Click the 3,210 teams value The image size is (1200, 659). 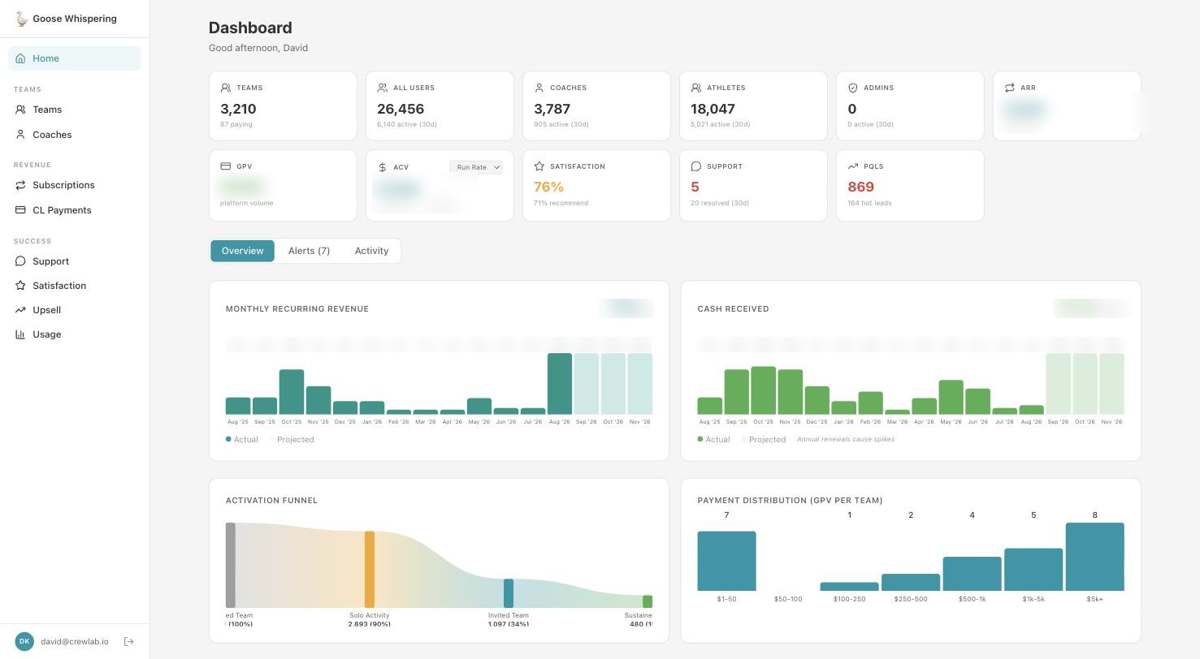pyautogui.click(x=238, y=109)
